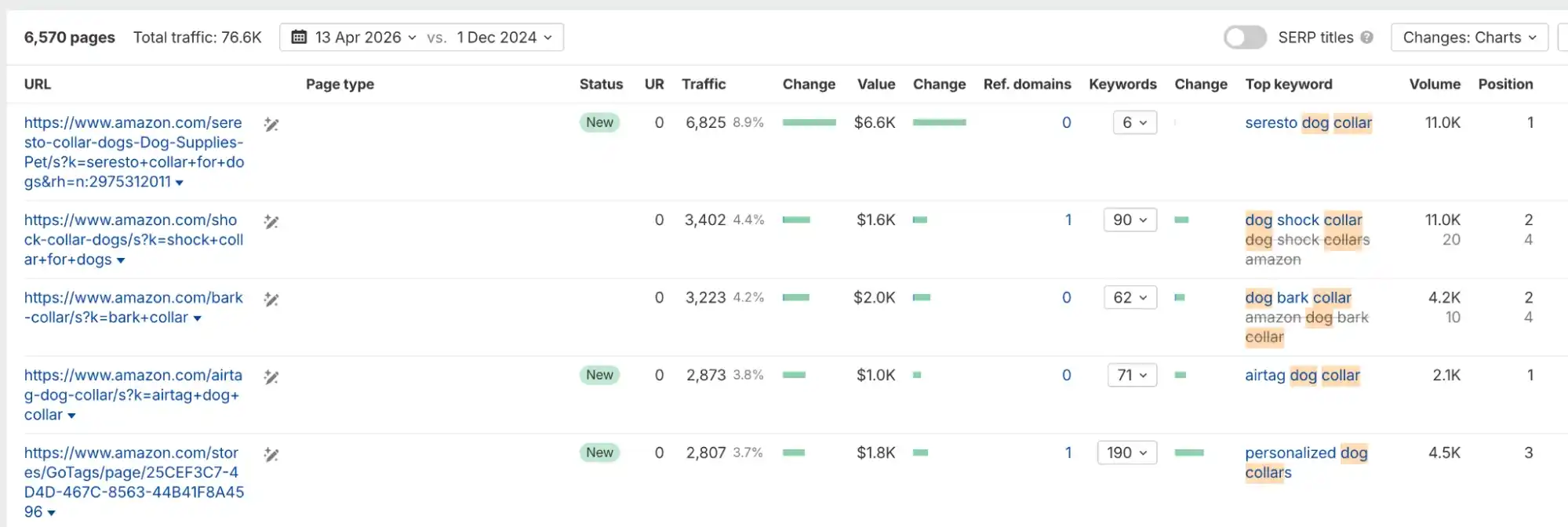
Task: Click the traffic value 3,223
Action: [705, 297]
